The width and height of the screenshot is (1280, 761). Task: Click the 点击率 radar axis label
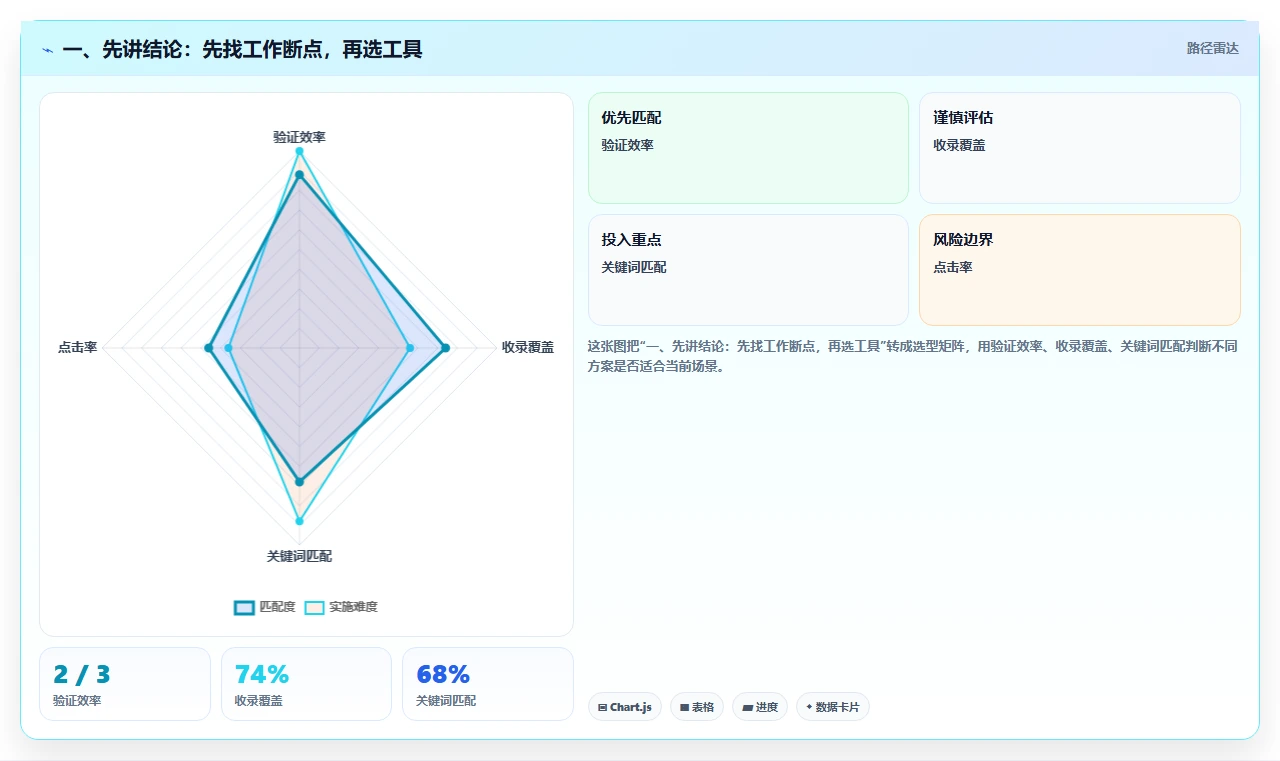tap(77, 347)
